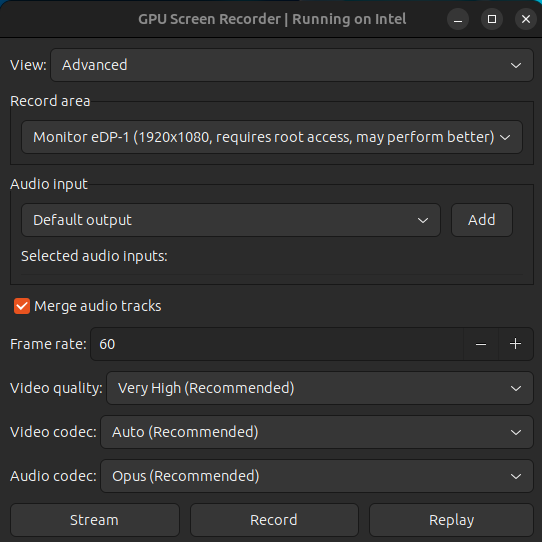The width and height of the screenshot is (542, 542).
Task: Click the "Frame rate:" label
Action: pos(48,344)
